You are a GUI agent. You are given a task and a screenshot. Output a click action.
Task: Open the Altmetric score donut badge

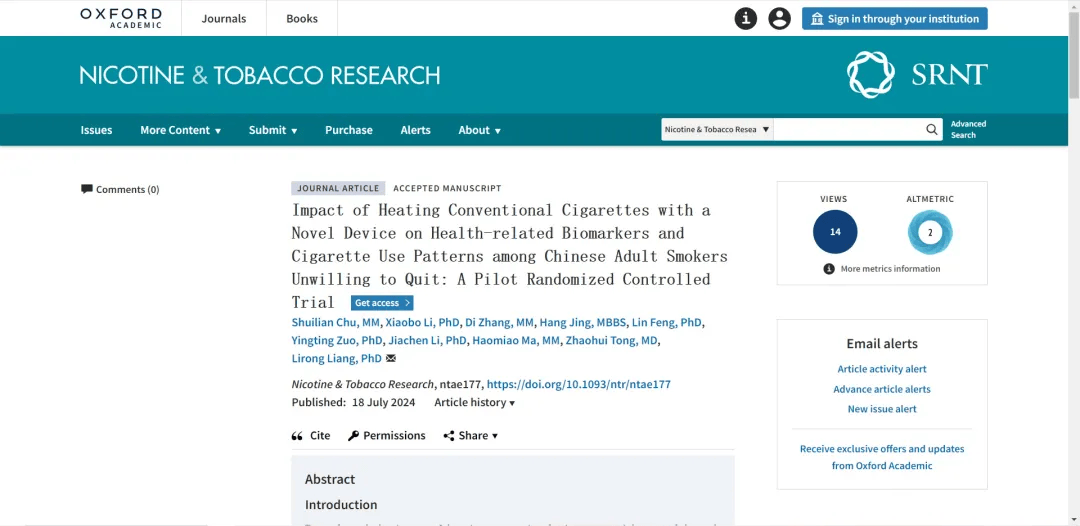click(x=930, y=232)
